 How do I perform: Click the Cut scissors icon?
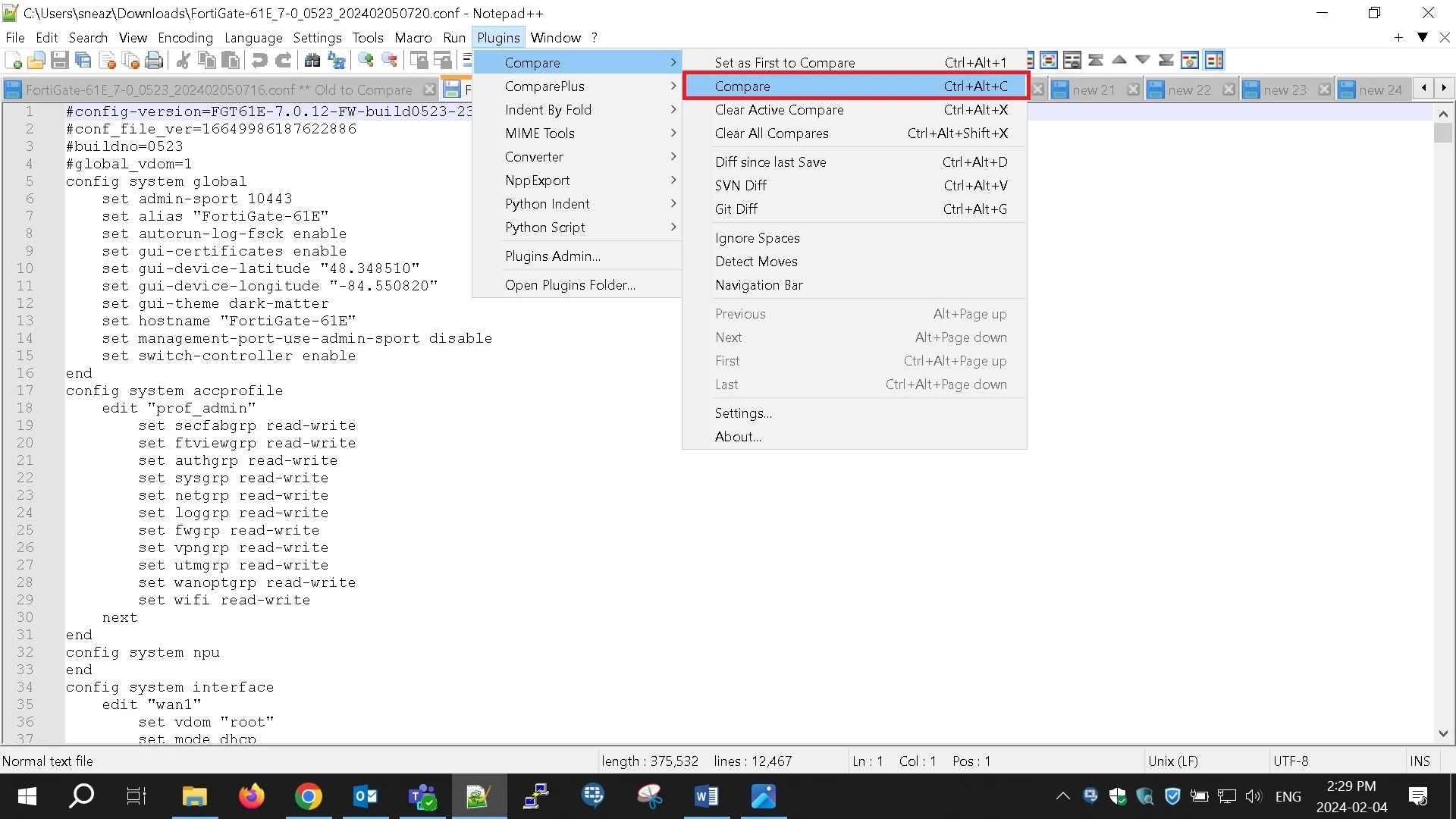[x=183, y=61]
